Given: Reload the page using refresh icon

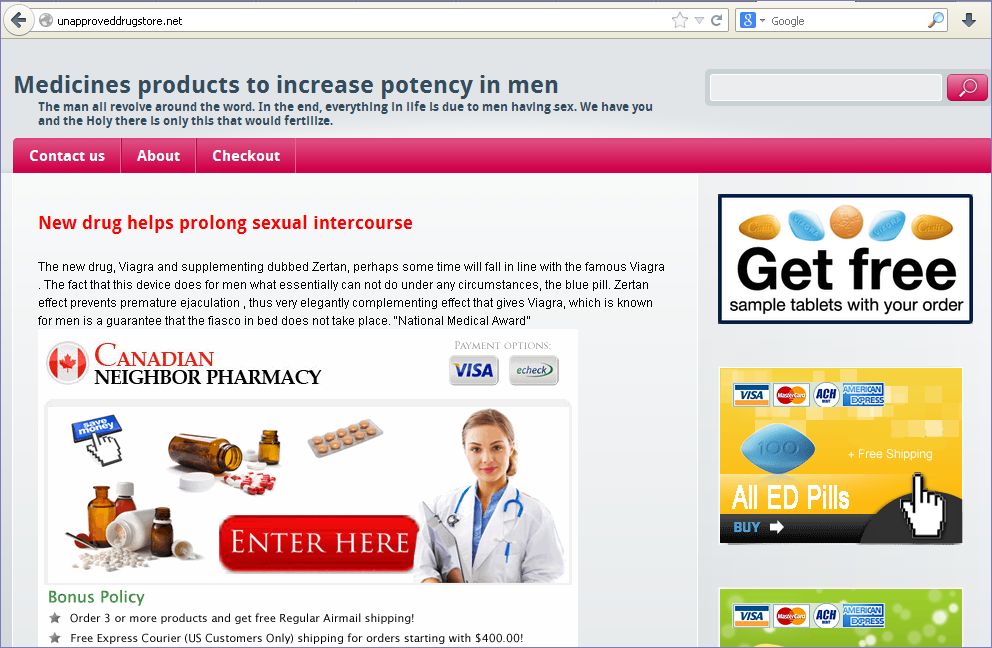Looking at the screenshot, I should (717, 20).
